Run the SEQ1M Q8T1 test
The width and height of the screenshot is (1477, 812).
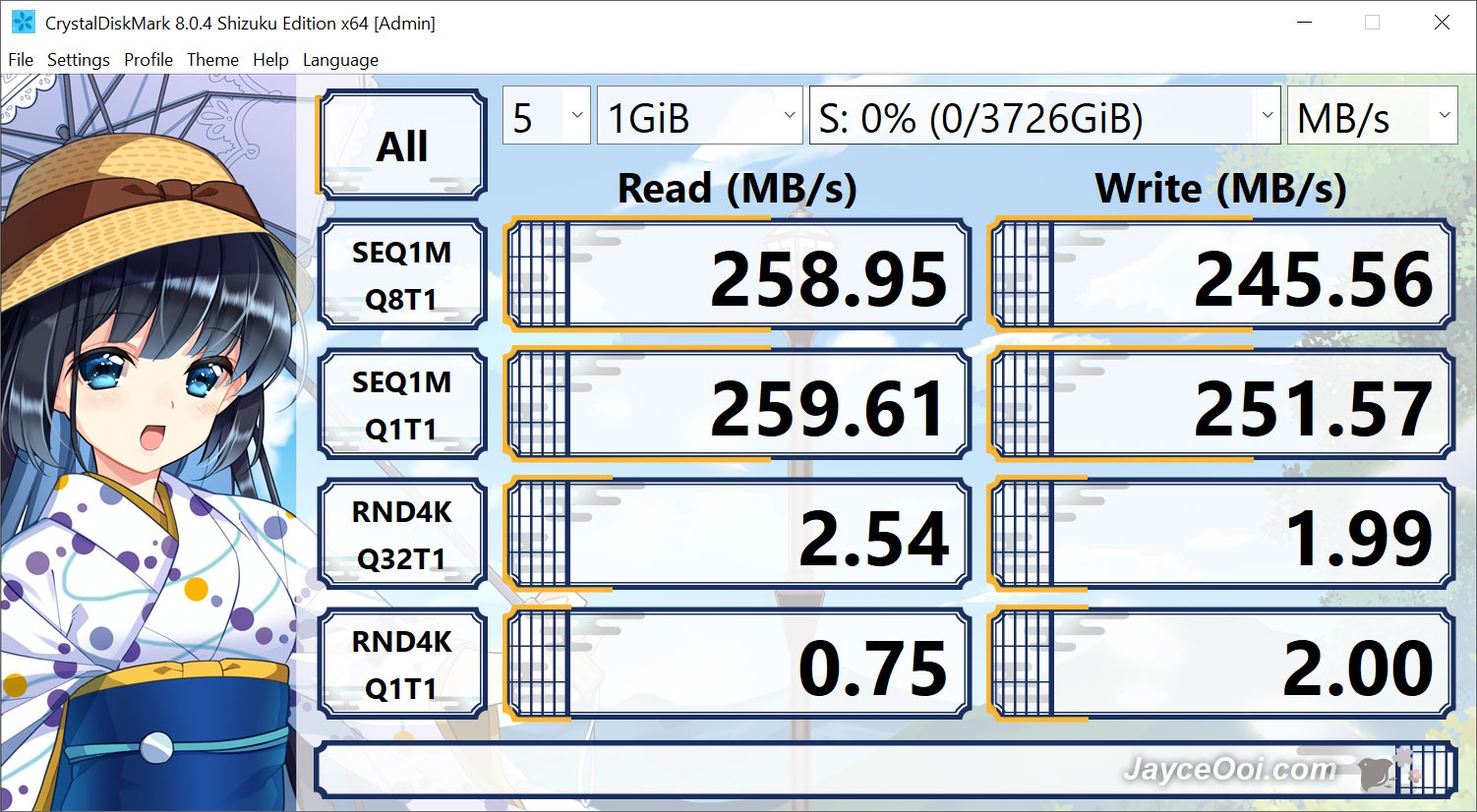[x=402, y=274]
